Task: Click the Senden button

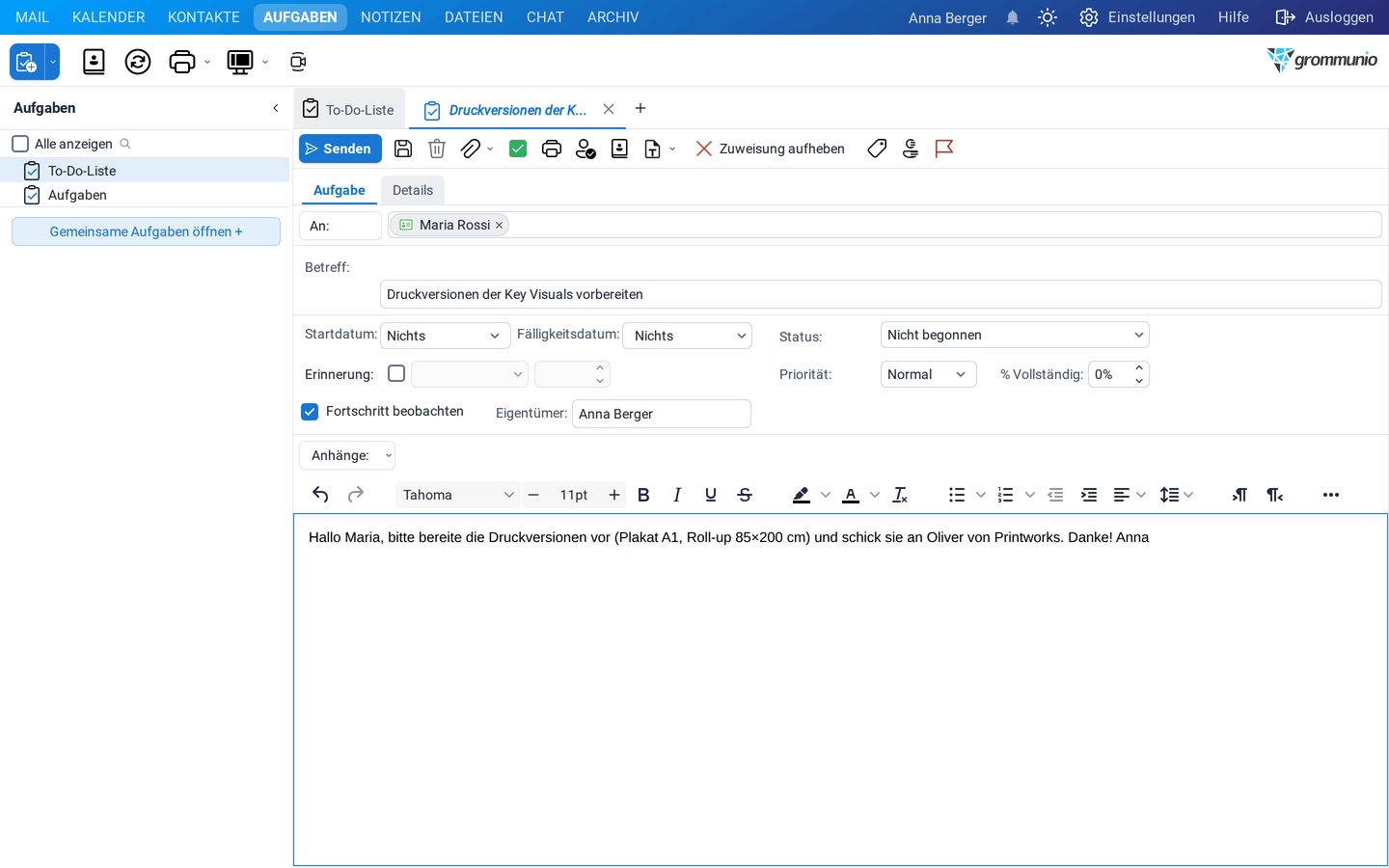Action: click(340, 149)
